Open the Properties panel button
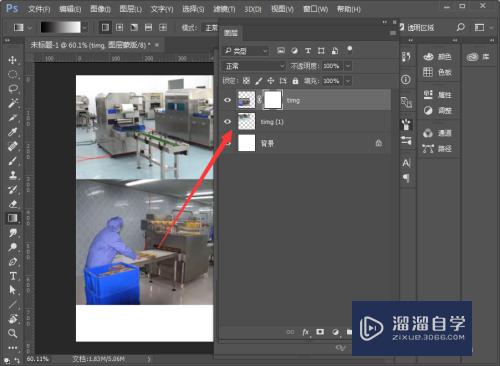Viewport: 500px width, 366px height. [x=437, y=95]
